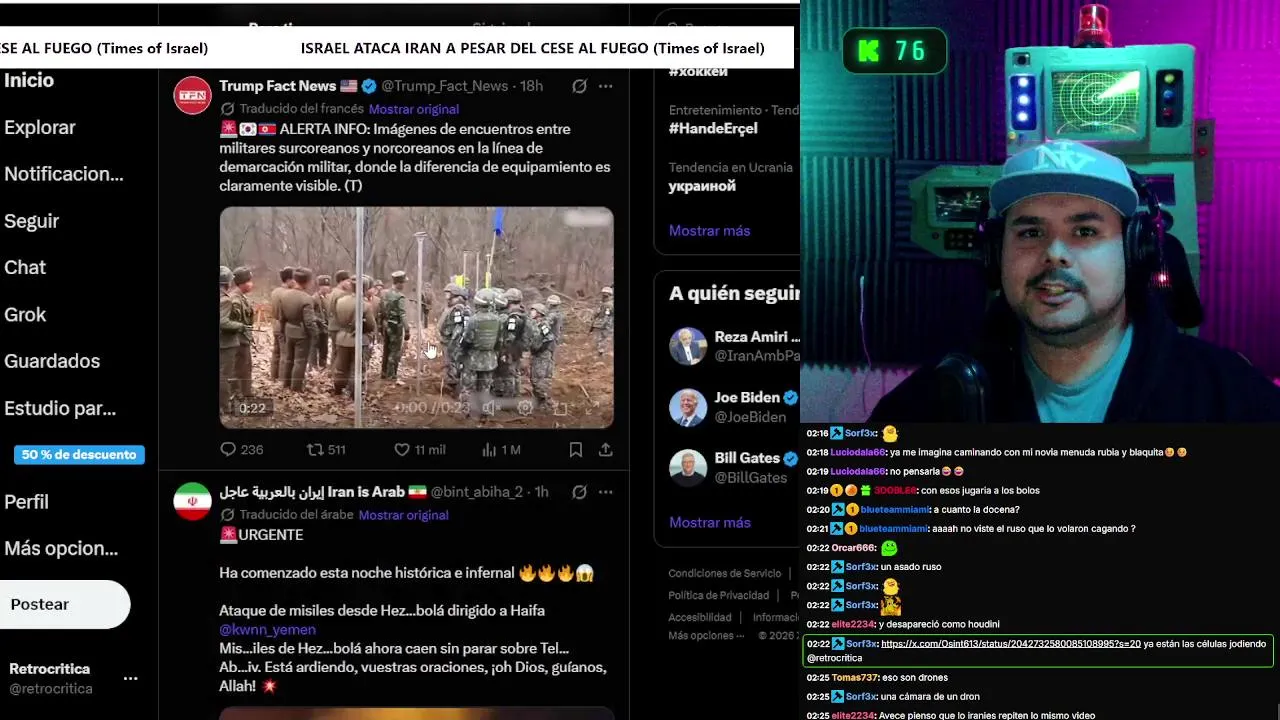Viewport: 1280px width, 720px height.
Task: Click the @Trump_Fact_News handle
Action: point(444,86)
